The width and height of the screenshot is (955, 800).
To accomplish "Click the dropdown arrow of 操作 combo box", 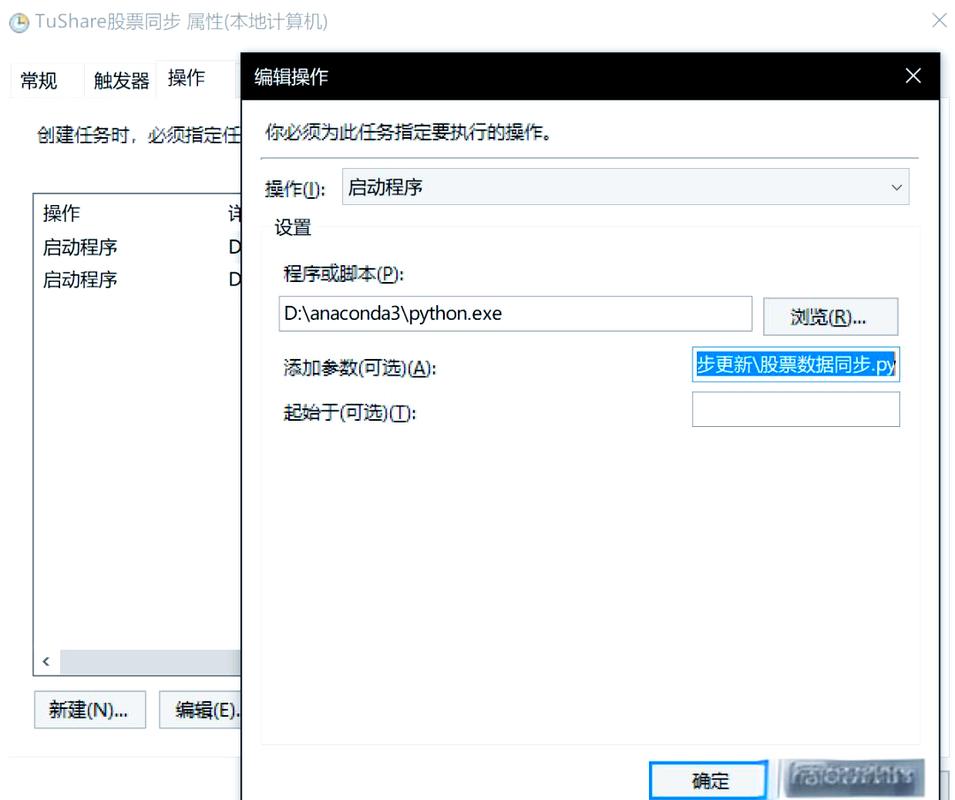I will (x=896, y=188).
